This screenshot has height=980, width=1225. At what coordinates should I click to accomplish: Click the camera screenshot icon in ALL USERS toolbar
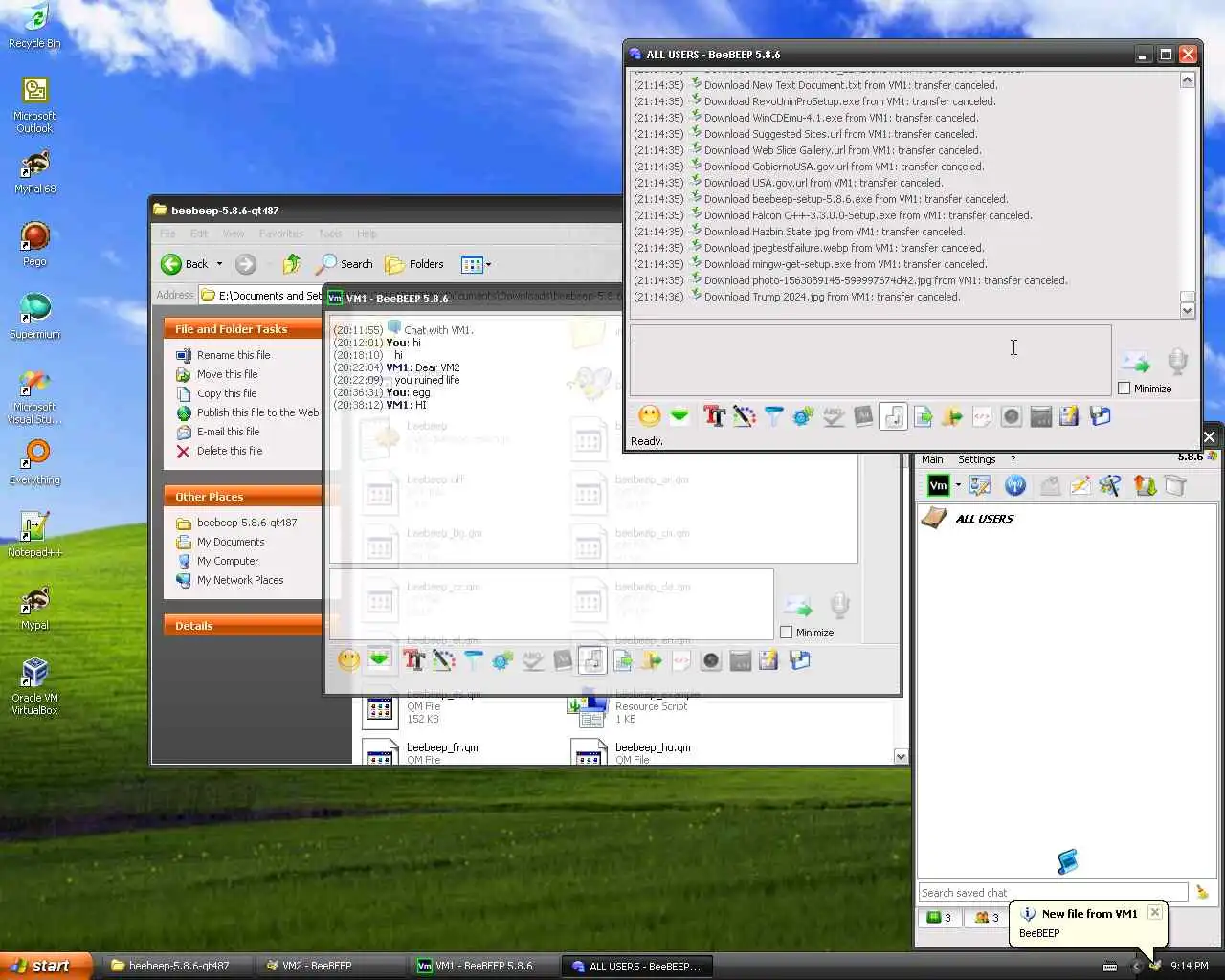pyautogui.click(x=1012, y=416)
